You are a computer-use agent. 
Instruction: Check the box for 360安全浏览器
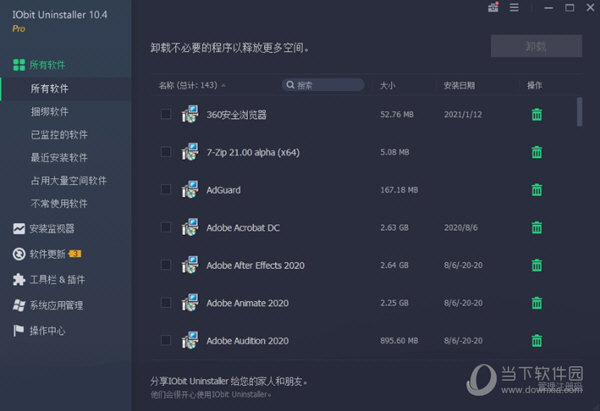(x=166, y=114)
